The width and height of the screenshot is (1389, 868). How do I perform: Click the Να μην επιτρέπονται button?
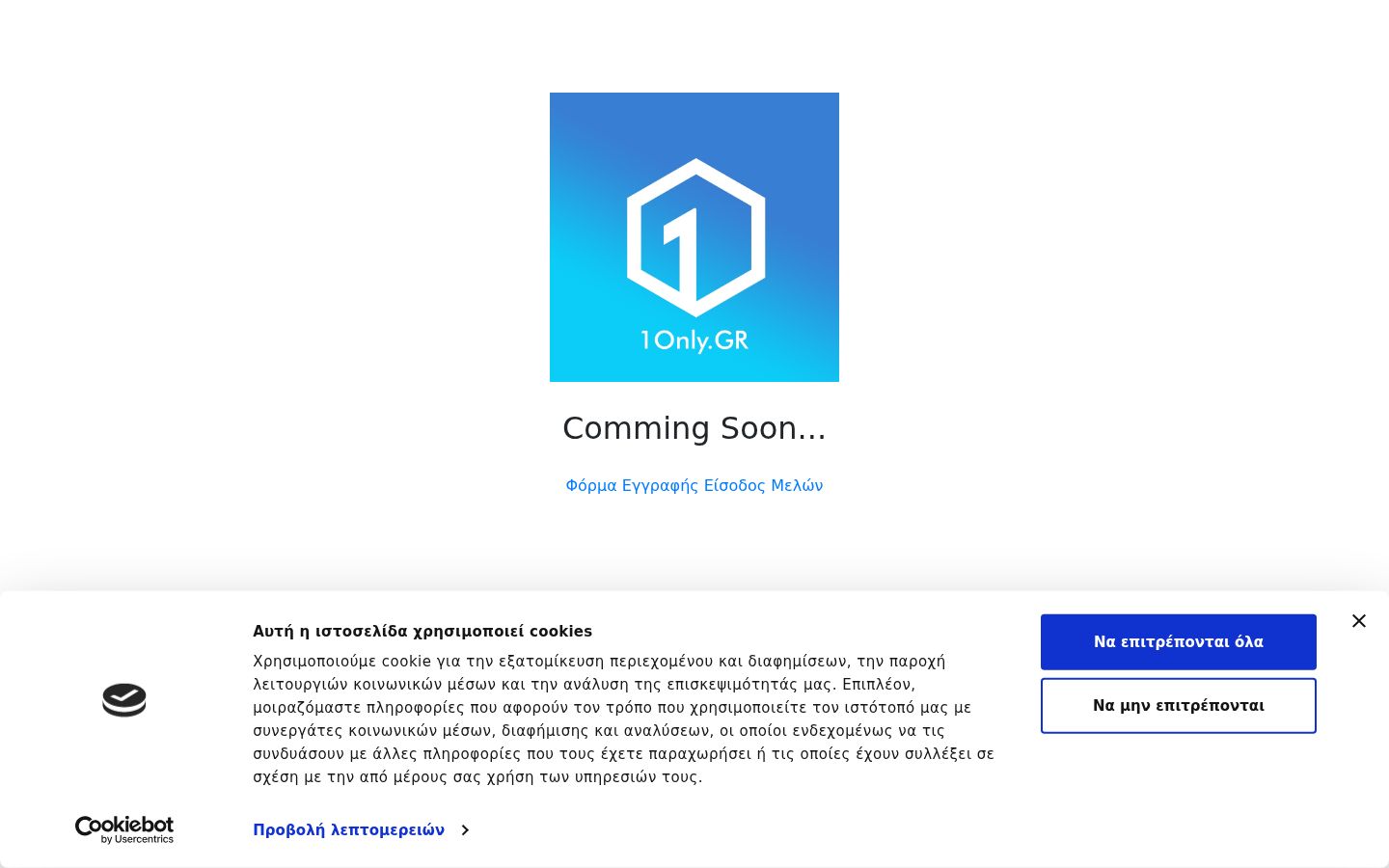(1178, 706)
